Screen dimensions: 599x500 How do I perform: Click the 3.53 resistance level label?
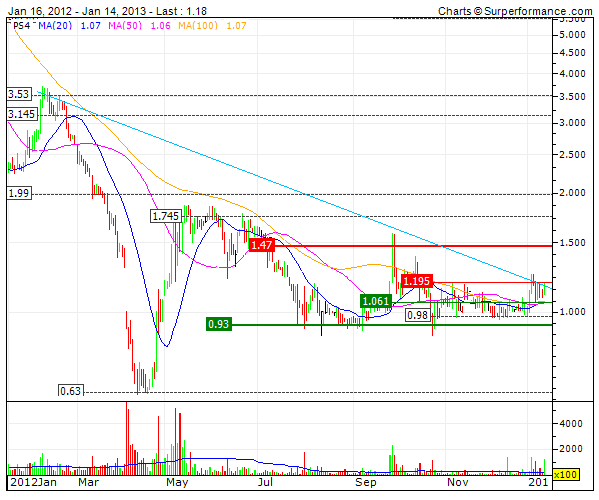(19, 94)
